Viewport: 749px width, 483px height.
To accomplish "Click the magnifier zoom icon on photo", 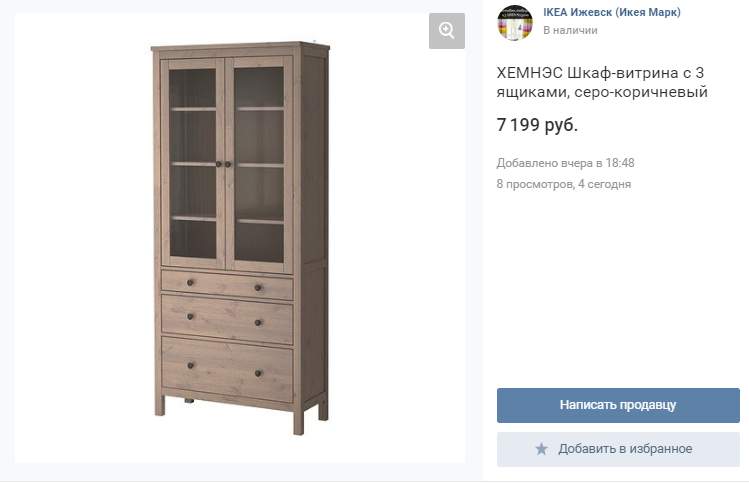I will 447,31.
